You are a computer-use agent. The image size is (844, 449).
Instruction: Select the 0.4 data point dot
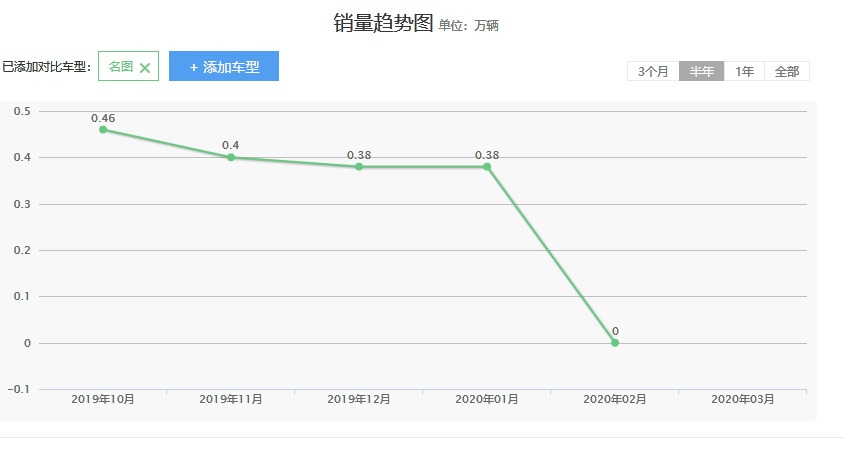pyautogui.click(x=231, y=157)
